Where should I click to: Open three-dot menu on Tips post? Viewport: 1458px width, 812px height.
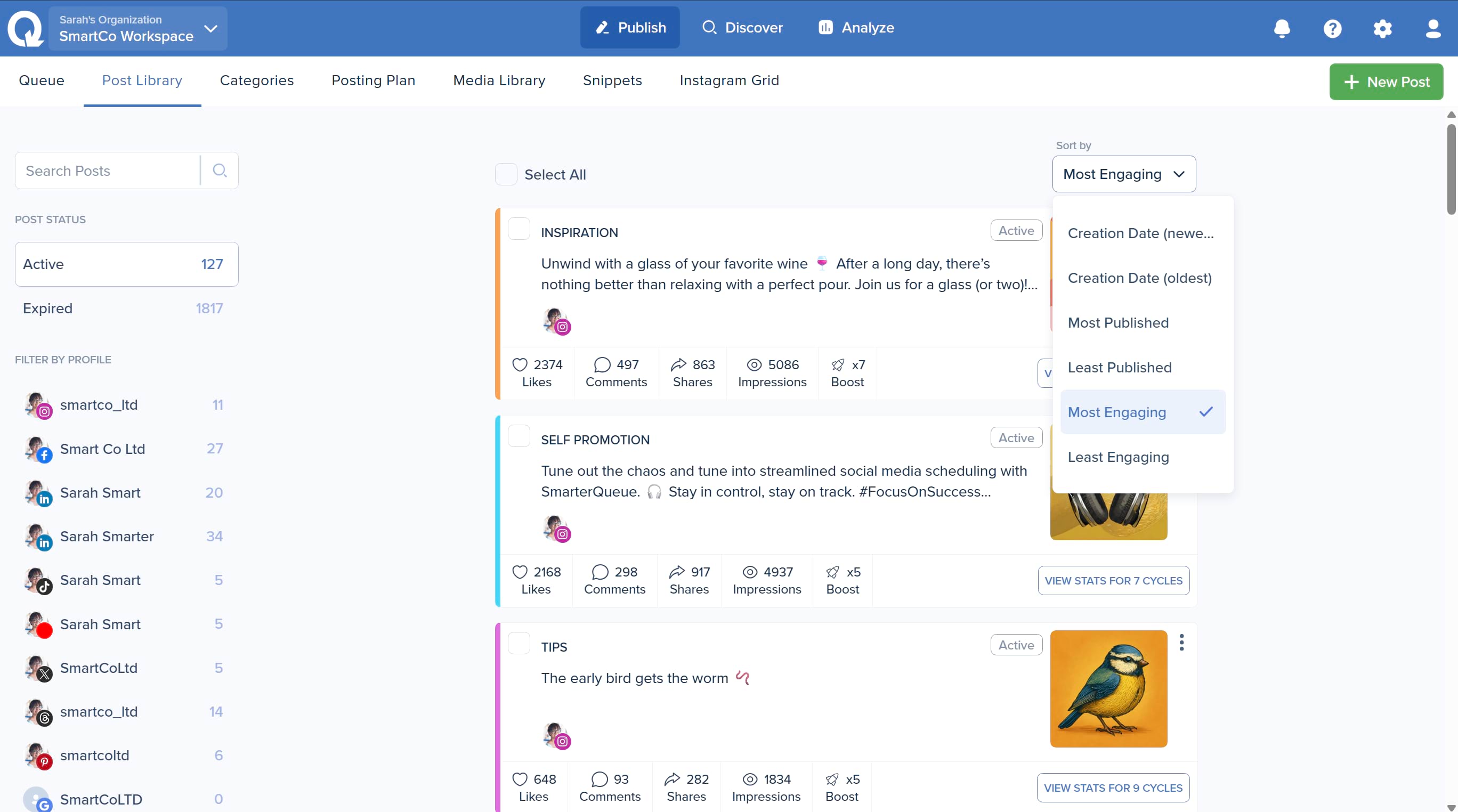[x=1181, y=642]
